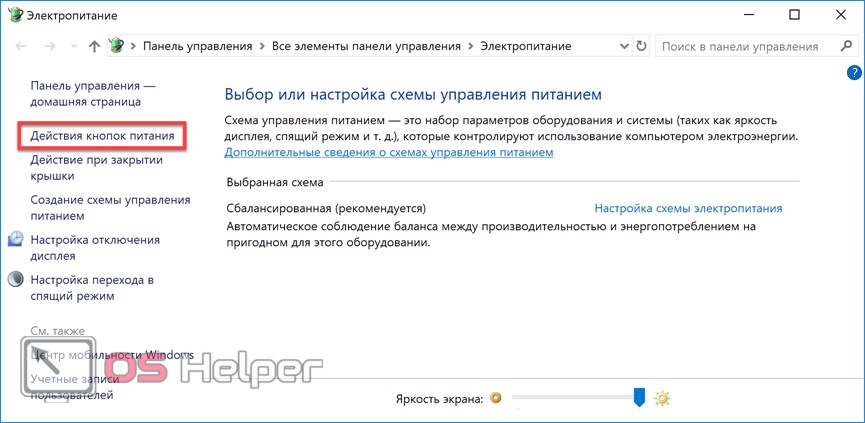Expand chevron after 'Все элементы панели управления'

click(x=470, y=46)
